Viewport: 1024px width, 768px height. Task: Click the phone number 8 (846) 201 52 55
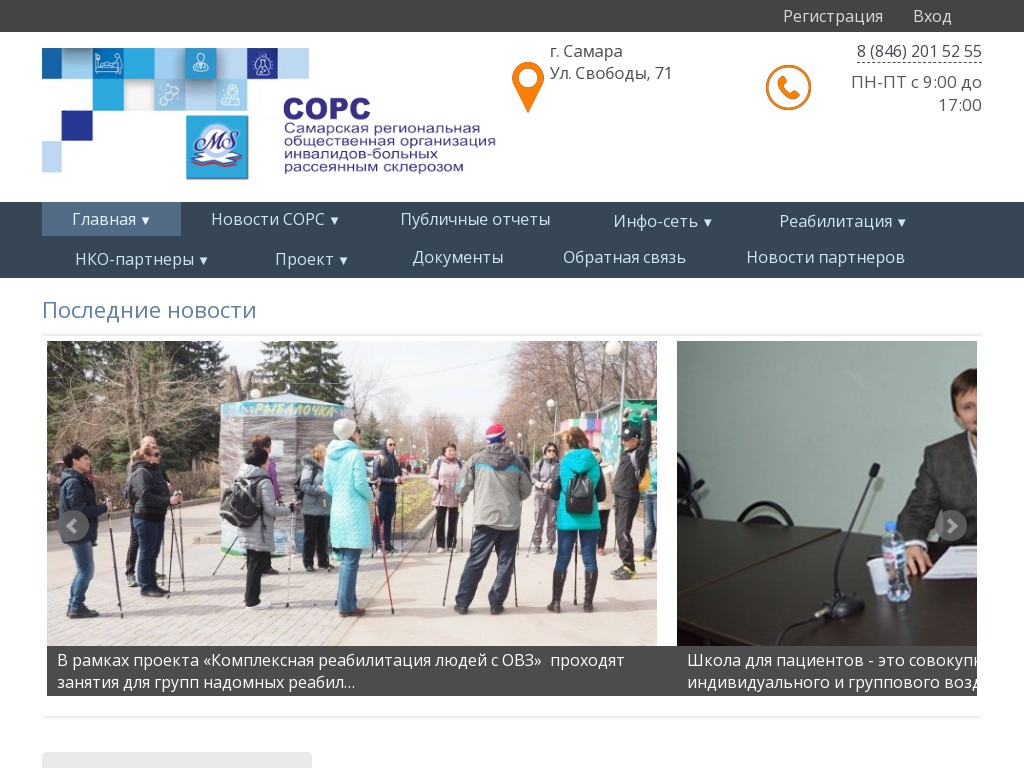(x=918, y=52)
